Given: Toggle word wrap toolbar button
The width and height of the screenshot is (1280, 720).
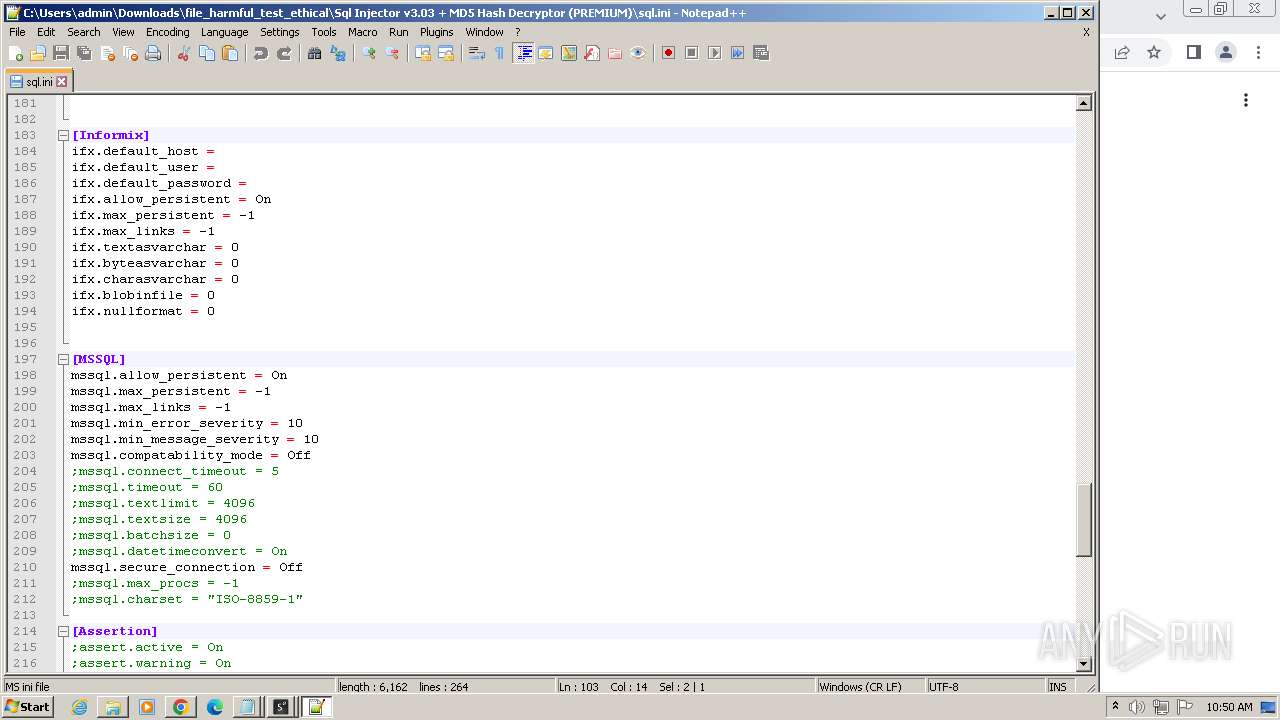Looking at the screenshot, I should [477, 53].
